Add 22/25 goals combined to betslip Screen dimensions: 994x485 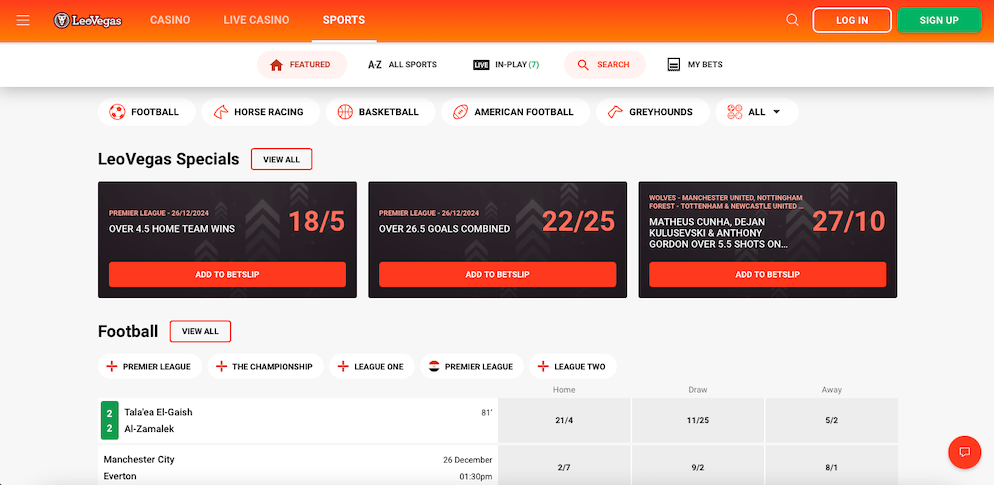click(x=498, y=275)
